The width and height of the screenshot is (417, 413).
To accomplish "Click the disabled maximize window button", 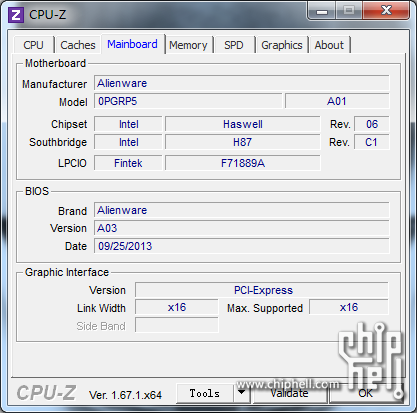I will (x=349, y=11).
